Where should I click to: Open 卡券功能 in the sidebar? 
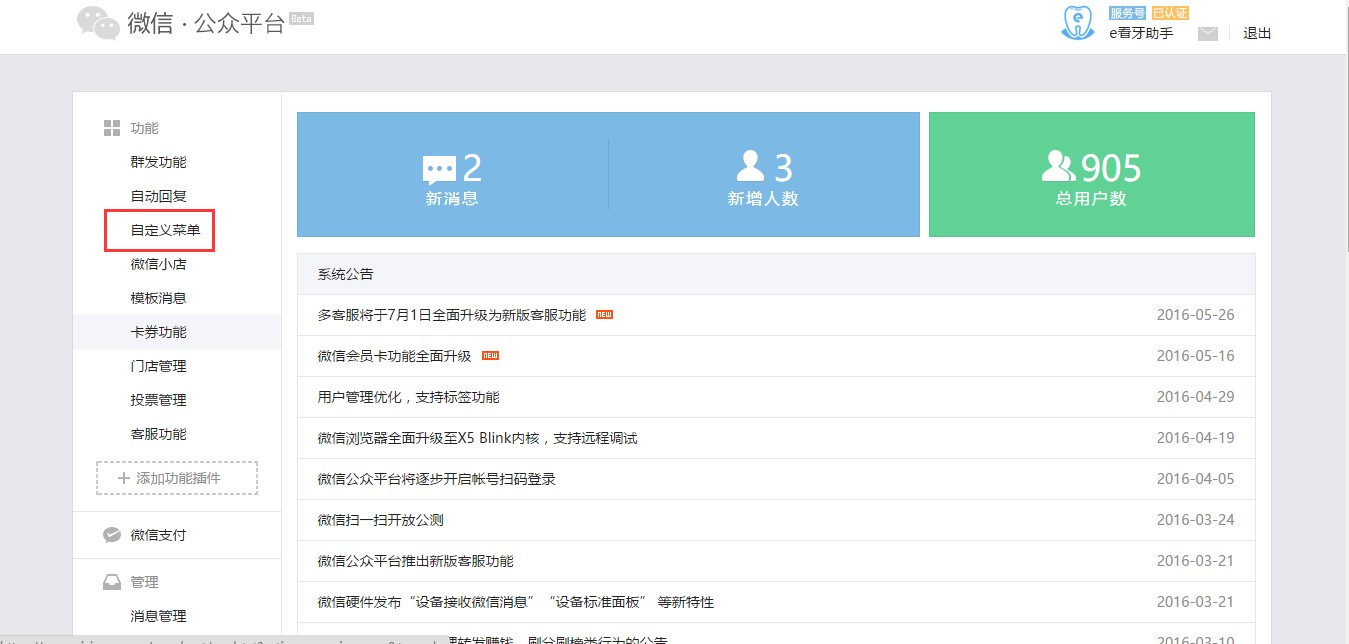coord(158,332)
